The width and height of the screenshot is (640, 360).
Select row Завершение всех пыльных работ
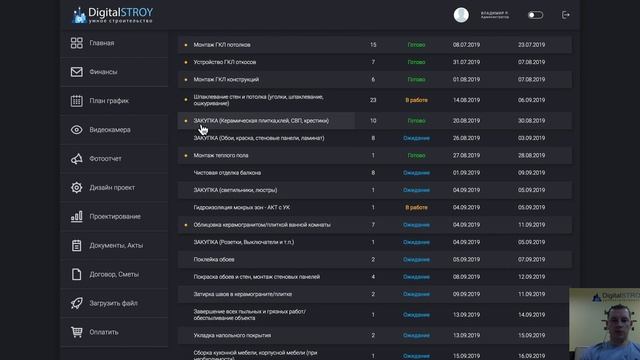[x=375, y=315]
